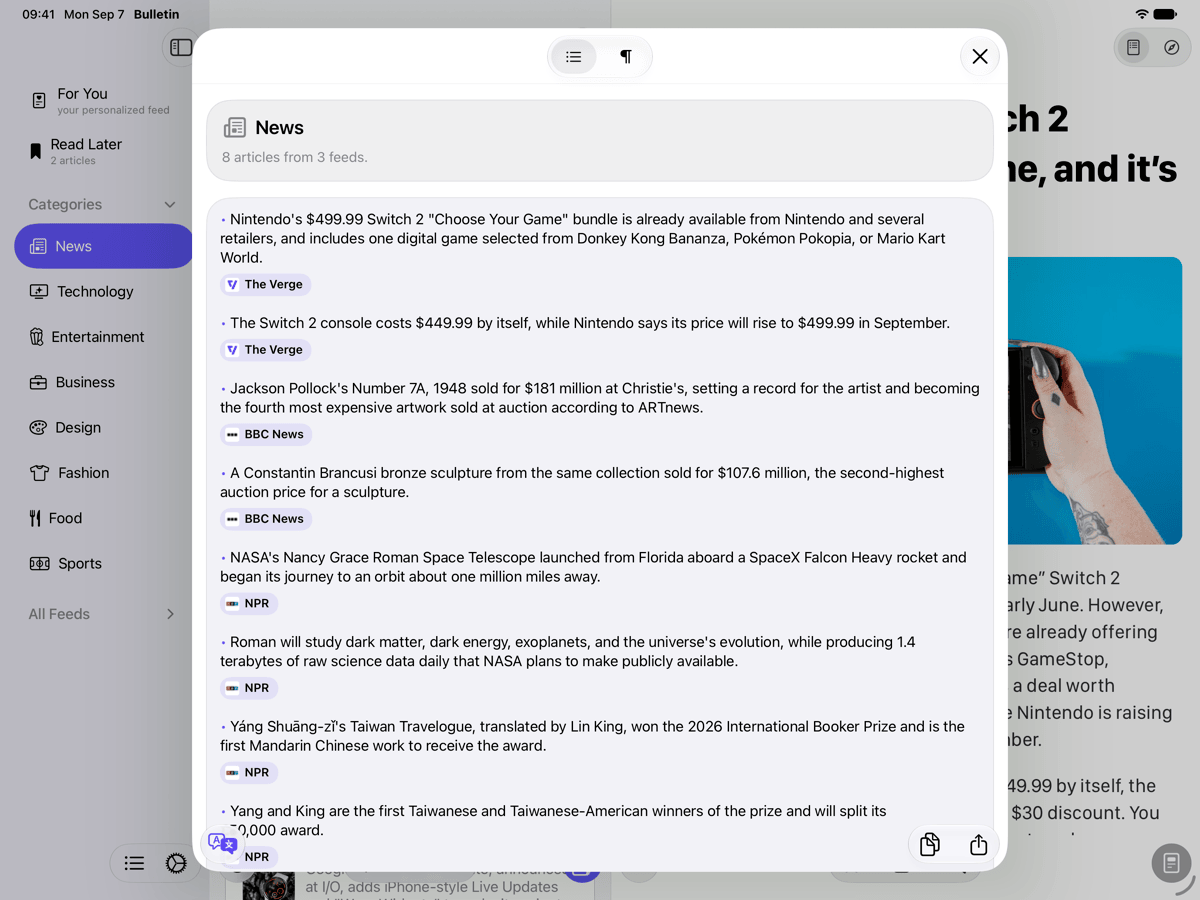Click the Yáng Shuāng-zǐ Booker Prize text
The image size is (1200, 900).
pos(593,736)
